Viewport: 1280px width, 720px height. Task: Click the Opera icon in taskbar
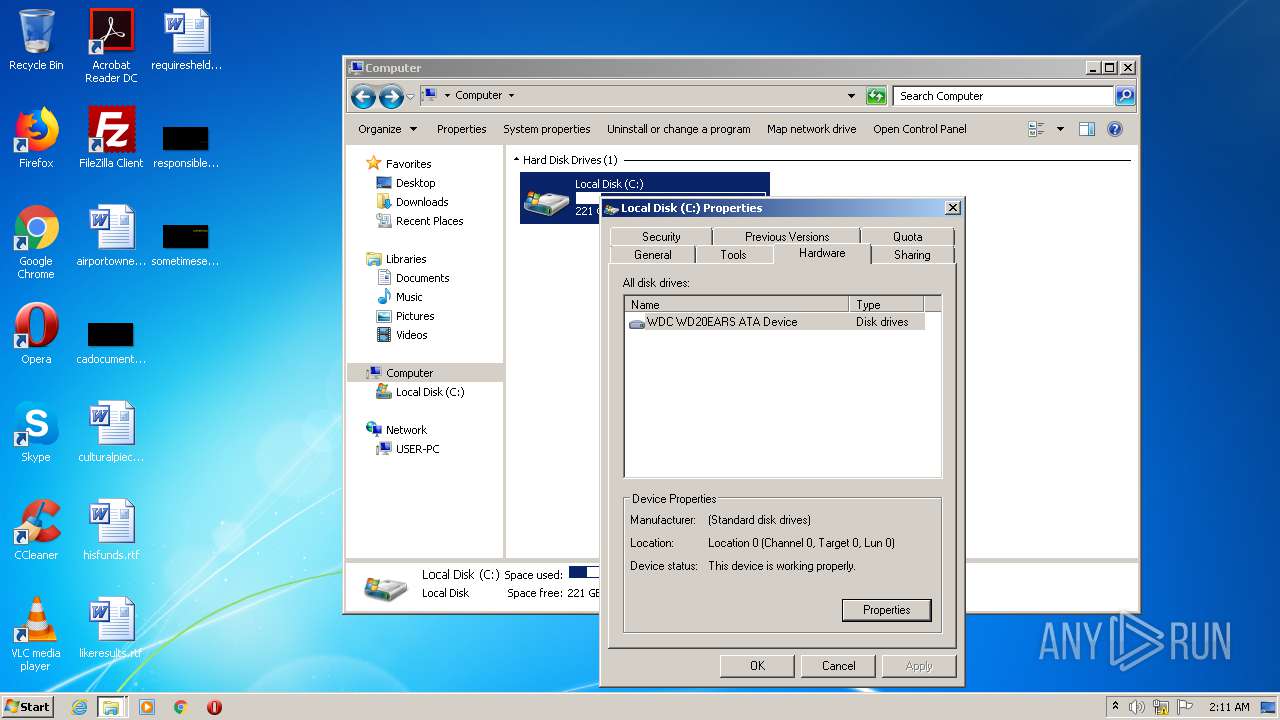tap(214, 707)
